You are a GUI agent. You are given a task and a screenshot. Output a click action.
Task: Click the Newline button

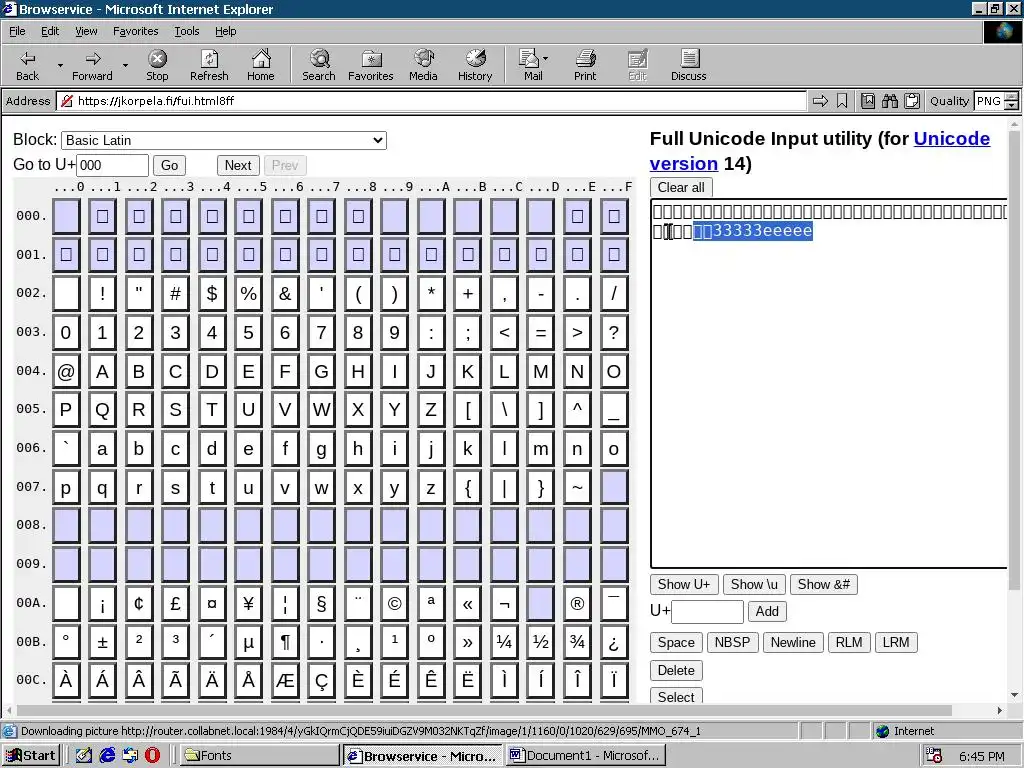coord(793,643)
